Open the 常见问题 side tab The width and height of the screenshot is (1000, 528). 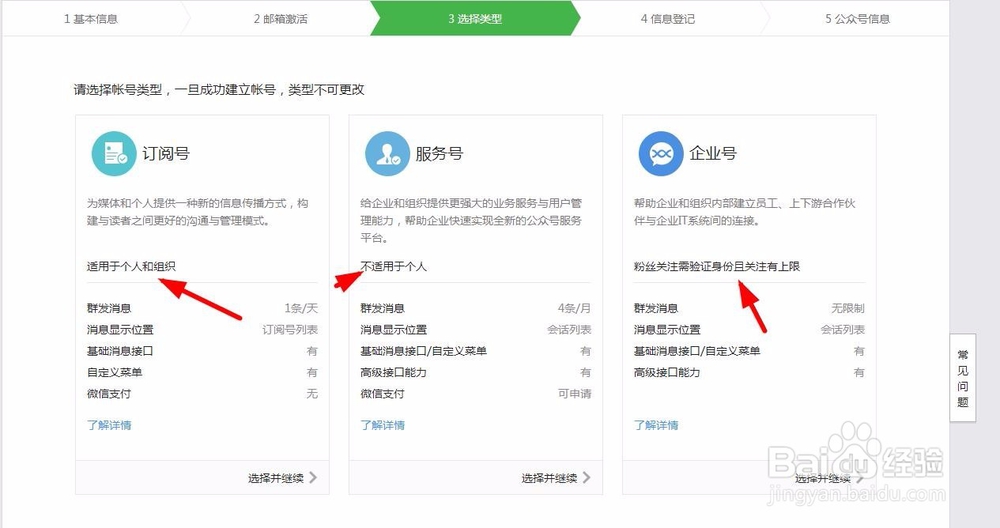962,378
